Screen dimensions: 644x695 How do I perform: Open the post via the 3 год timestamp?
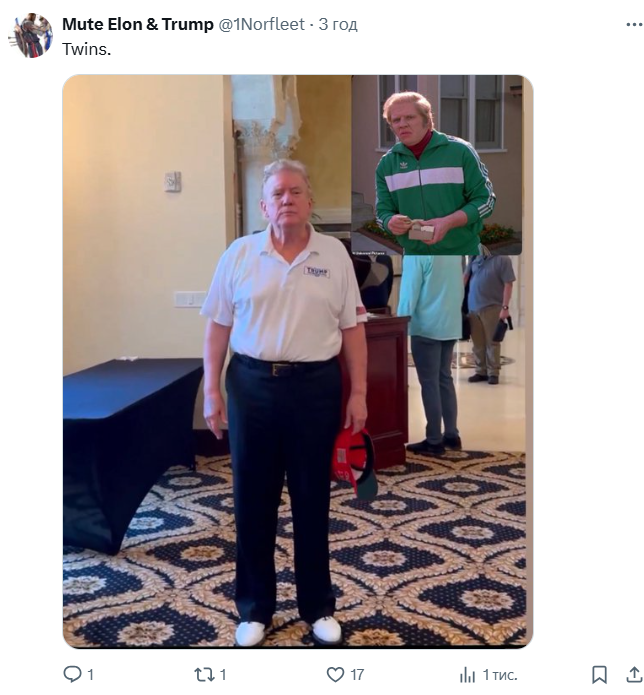point(338,24)
